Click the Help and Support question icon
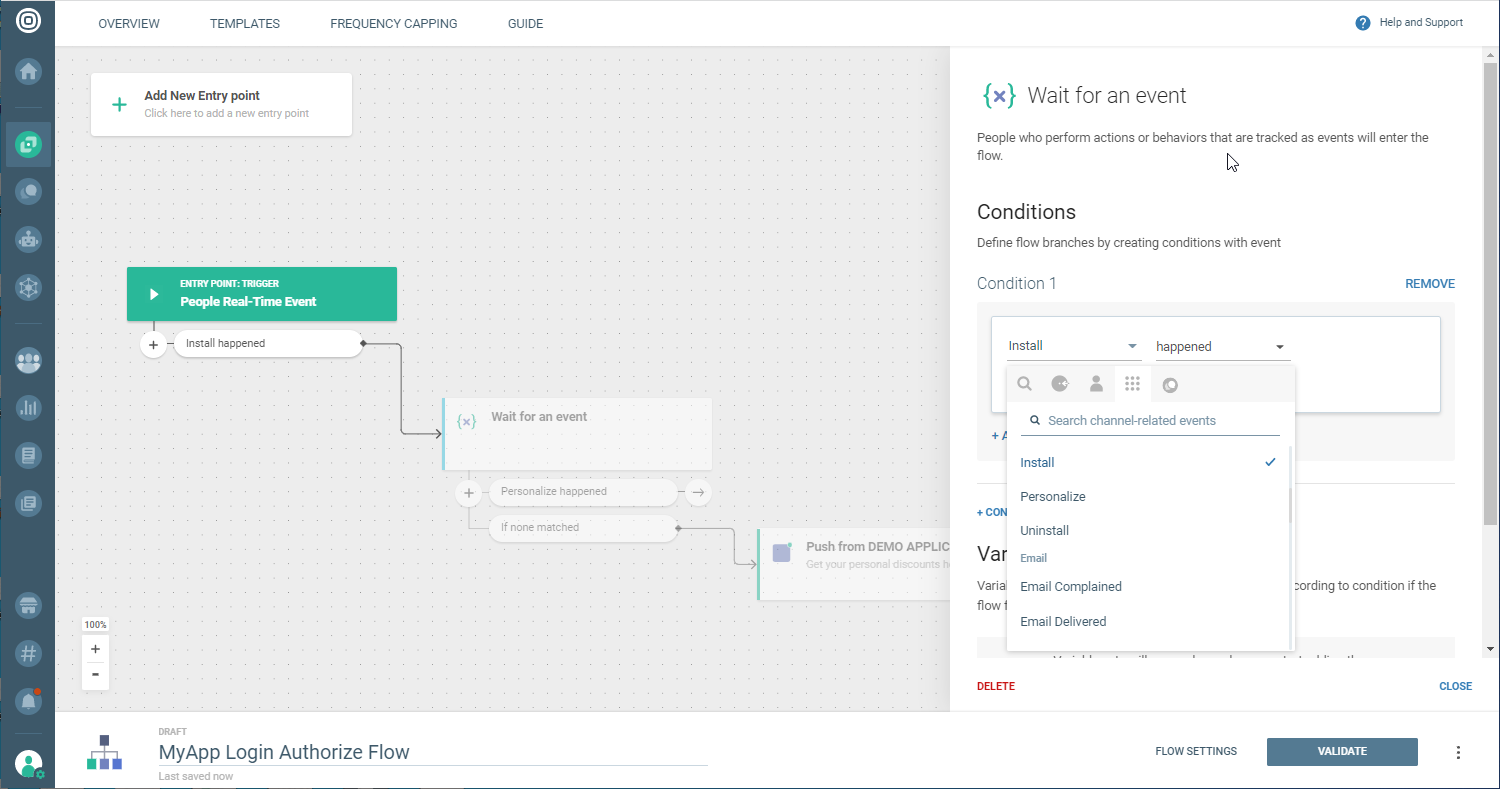The height and width of the screenshot is (789, 1500). coord(1362,23)
